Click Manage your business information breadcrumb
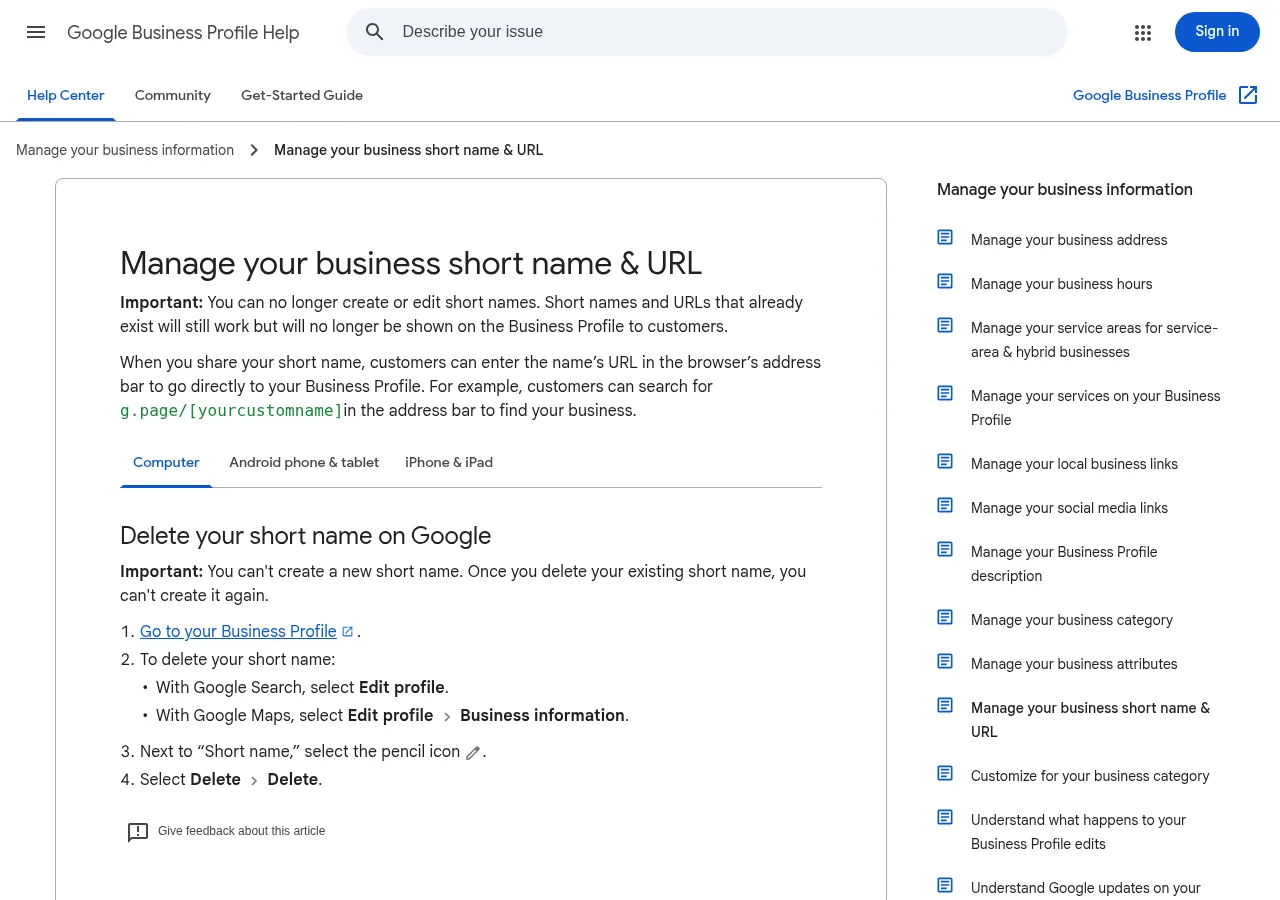 pos(125,150)
